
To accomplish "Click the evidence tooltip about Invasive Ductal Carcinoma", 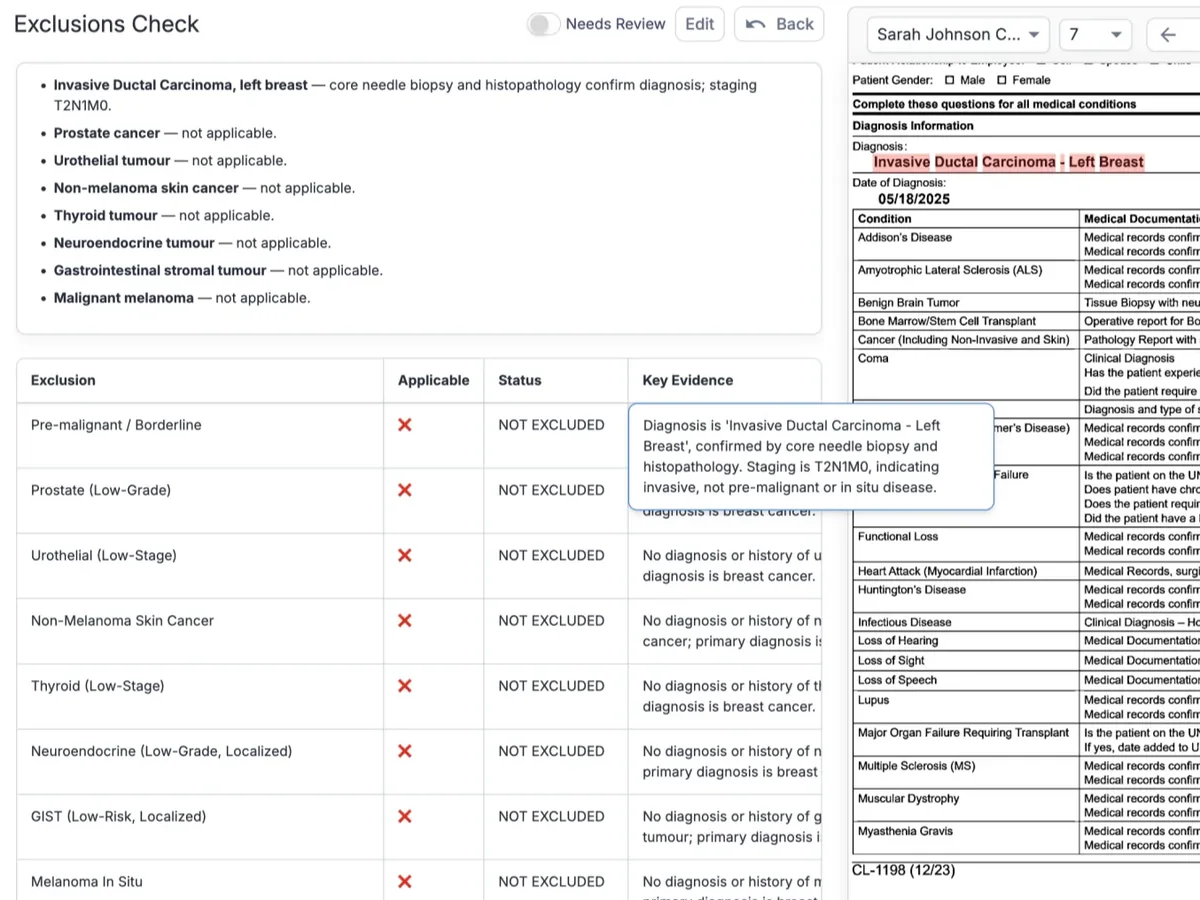I will (811, 457).
